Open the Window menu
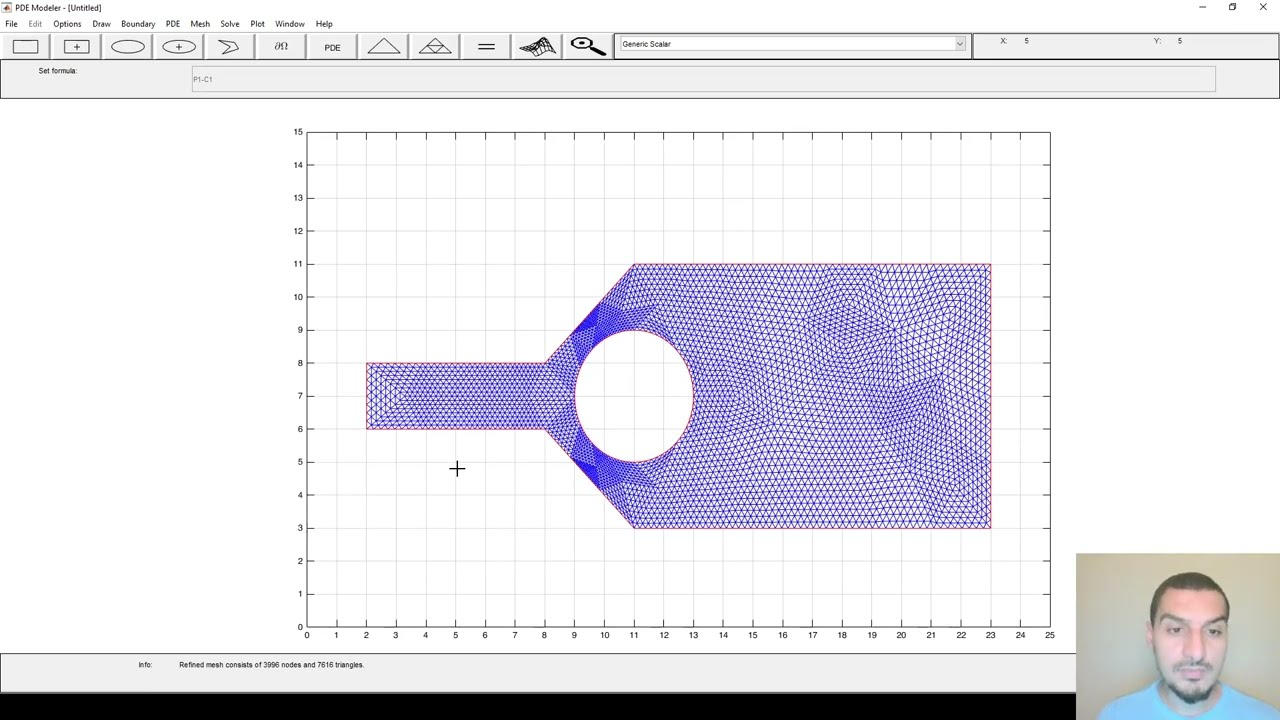 click(290, 24)
